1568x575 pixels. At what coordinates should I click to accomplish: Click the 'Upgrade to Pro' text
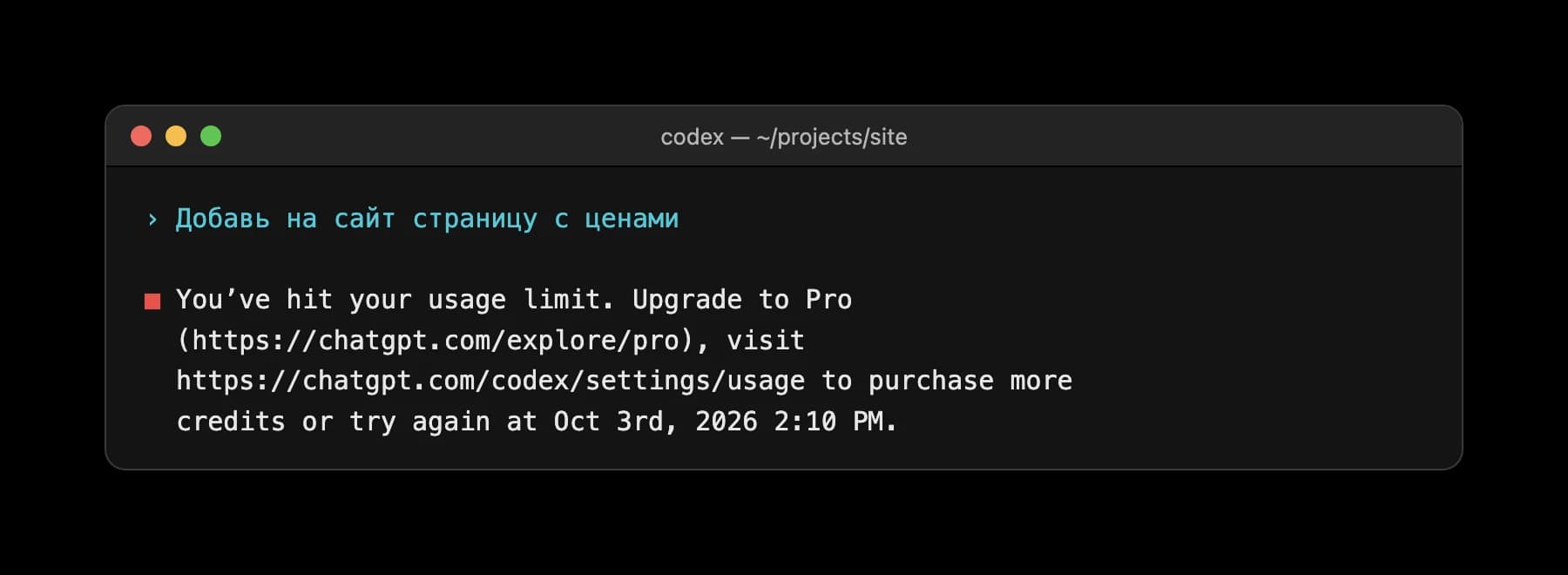pos(742,300)
